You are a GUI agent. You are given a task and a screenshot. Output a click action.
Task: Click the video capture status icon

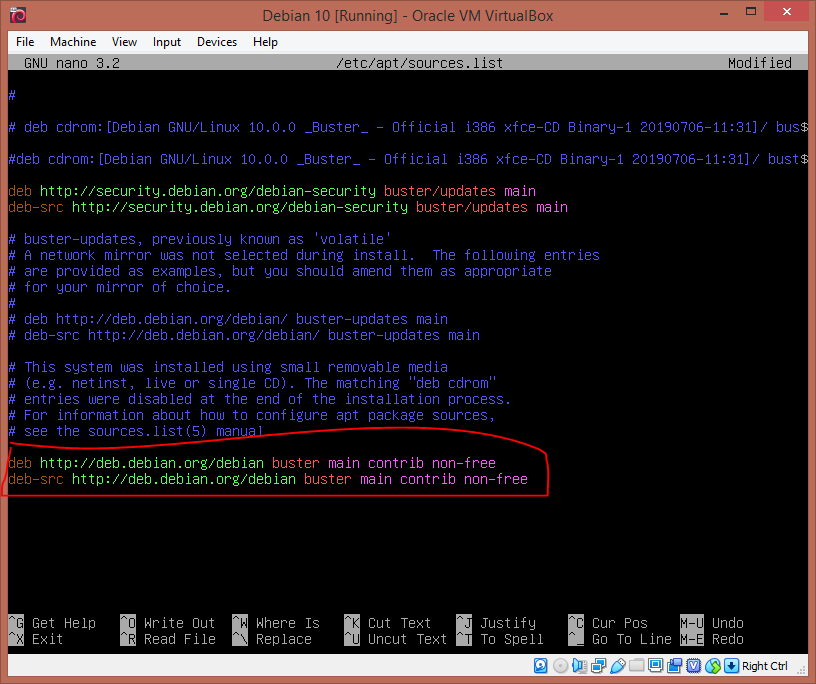(x=675, y=666)
